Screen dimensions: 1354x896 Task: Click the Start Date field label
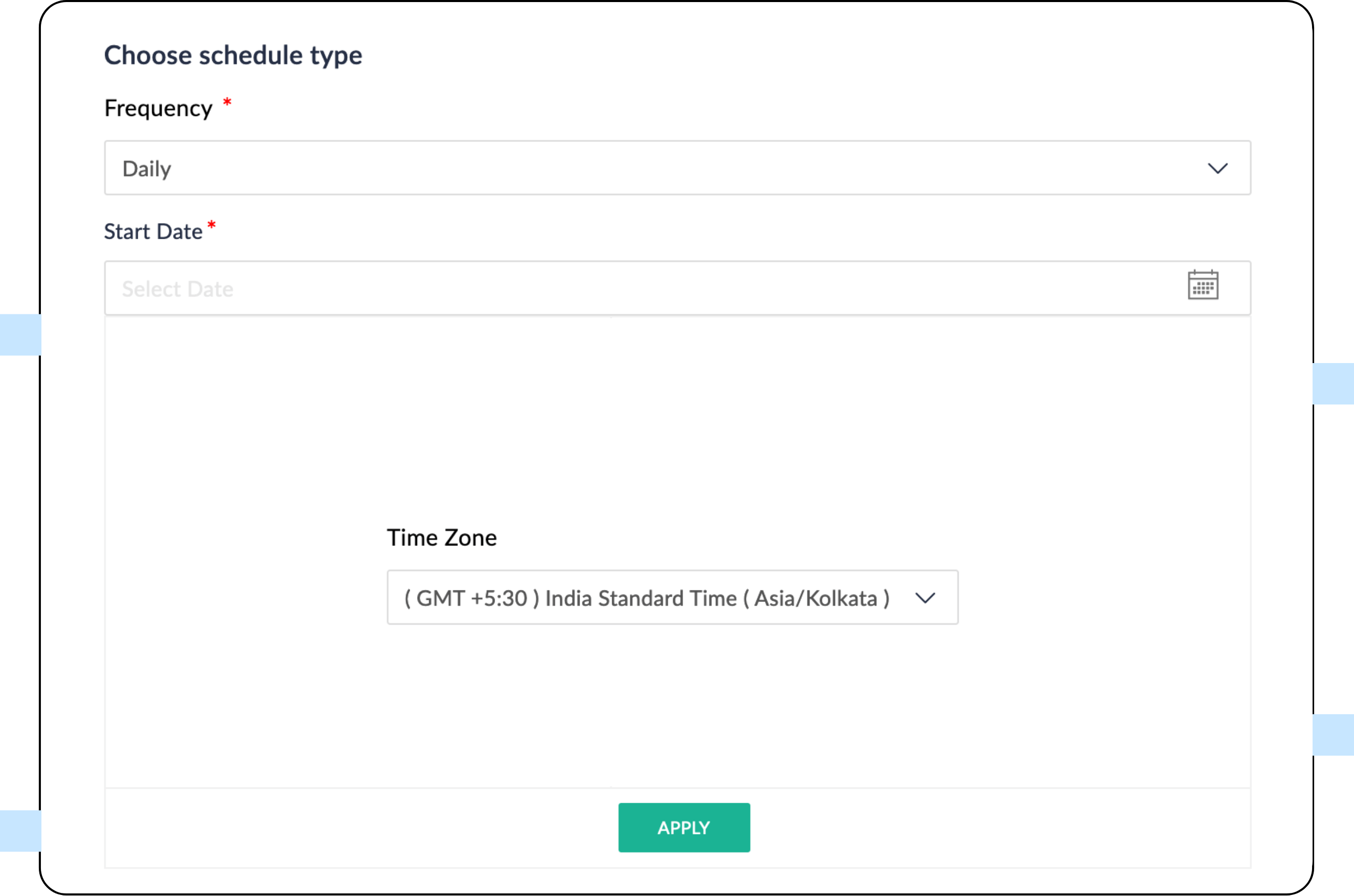[153, 232]
